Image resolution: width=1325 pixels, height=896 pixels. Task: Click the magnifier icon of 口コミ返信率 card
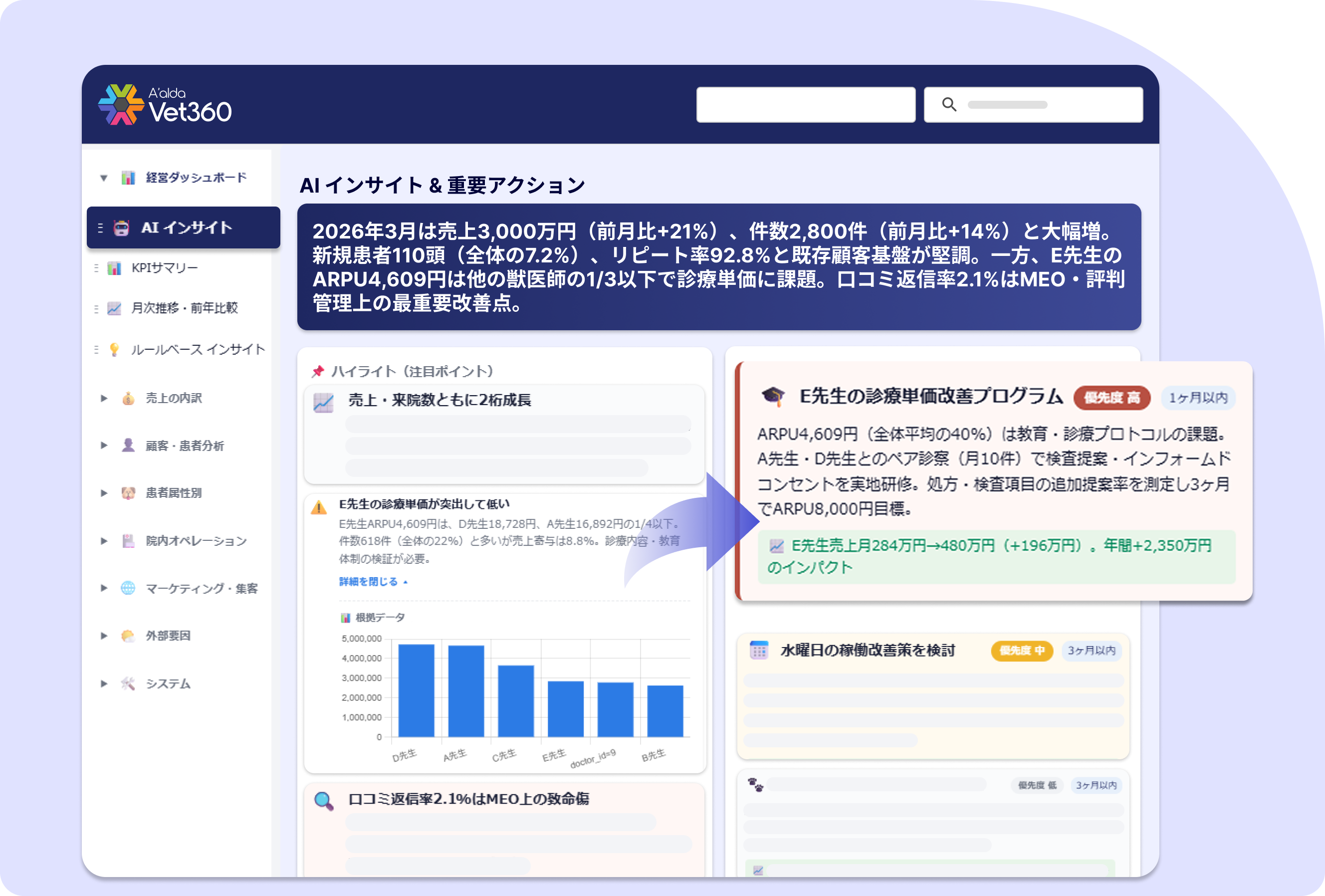323,801
